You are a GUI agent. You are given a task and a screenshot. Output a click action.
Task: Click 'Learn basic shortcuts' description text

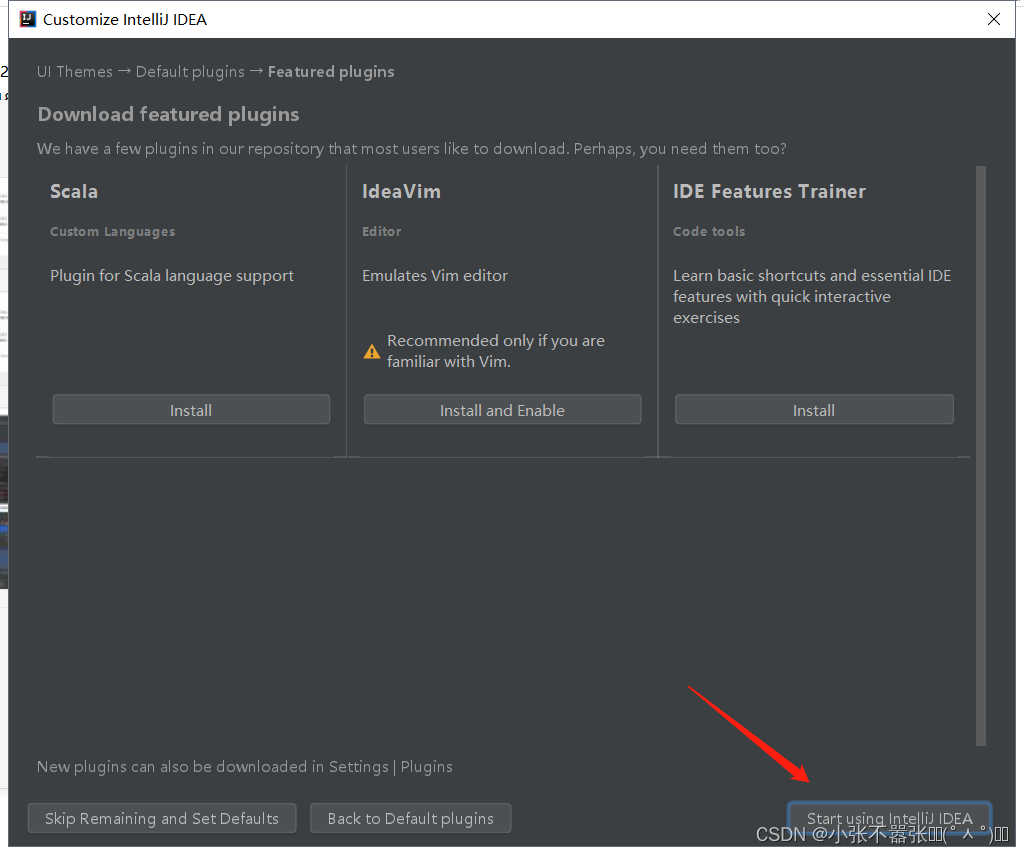(x=812, y=297)
